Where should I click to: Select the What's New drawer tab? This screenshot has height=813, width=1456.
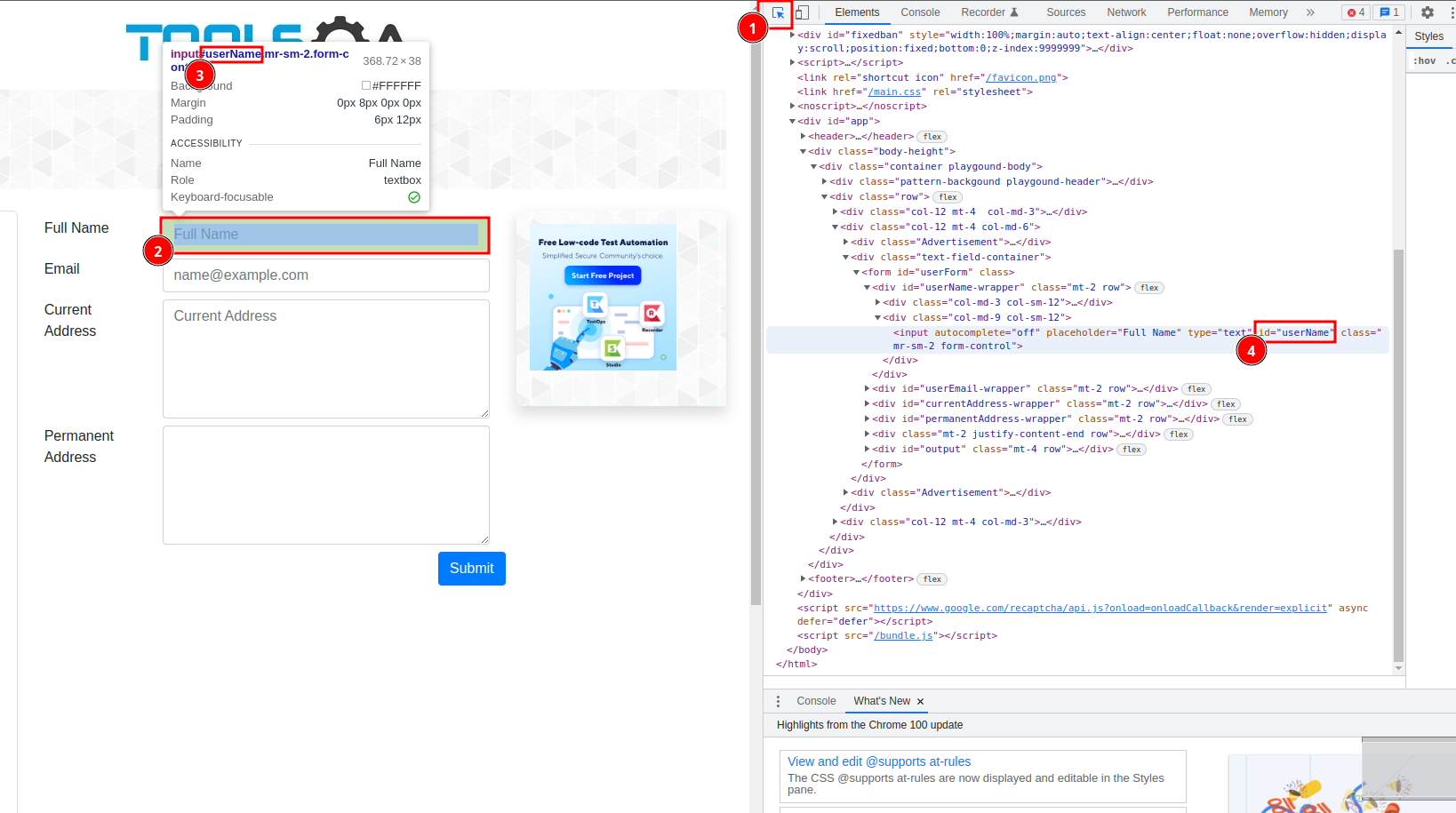882,701
